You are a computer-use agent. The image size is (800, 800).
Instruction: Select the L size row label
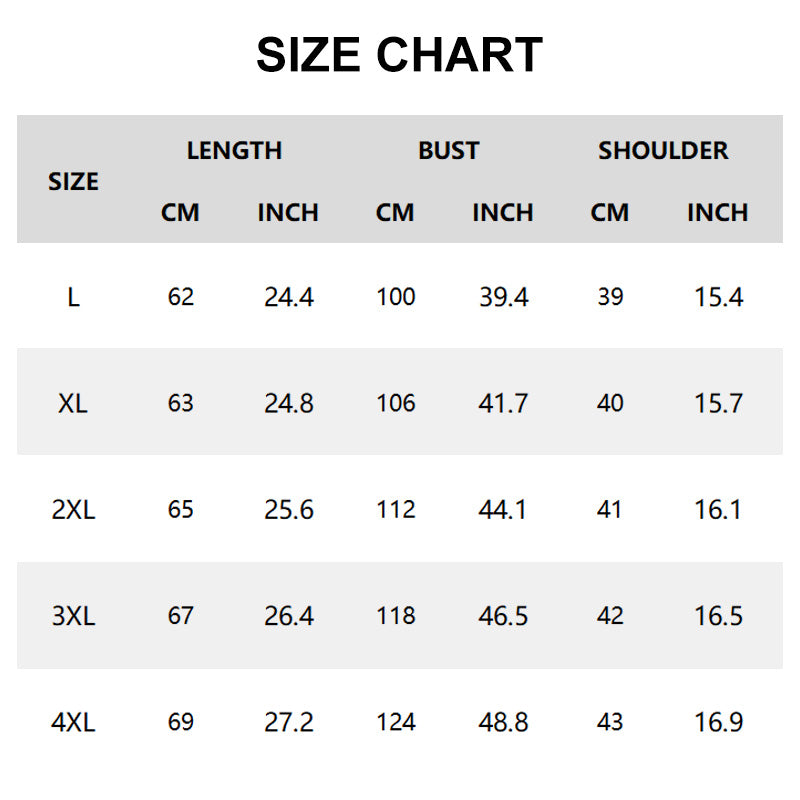pos(73,297)
